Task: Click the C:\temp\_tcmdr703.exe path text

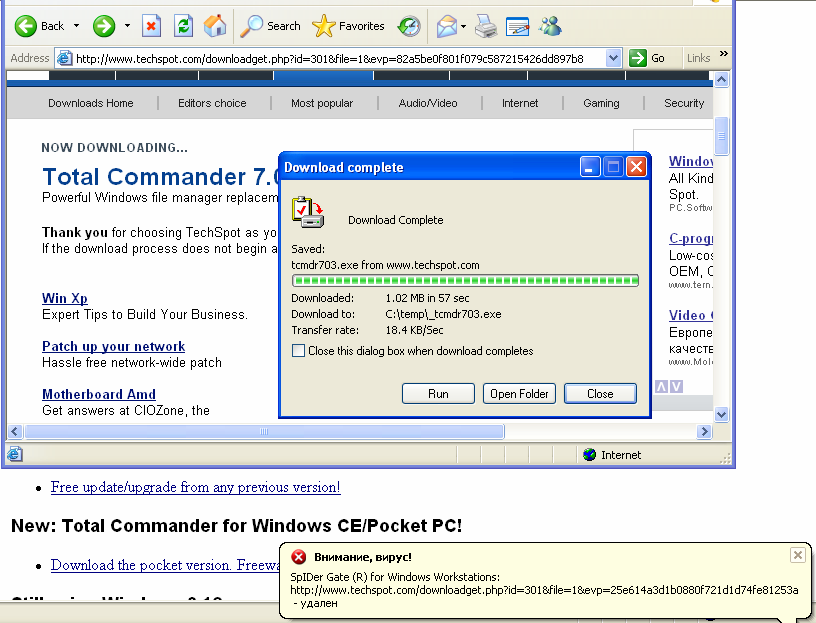Action: (x=443, y=314)
